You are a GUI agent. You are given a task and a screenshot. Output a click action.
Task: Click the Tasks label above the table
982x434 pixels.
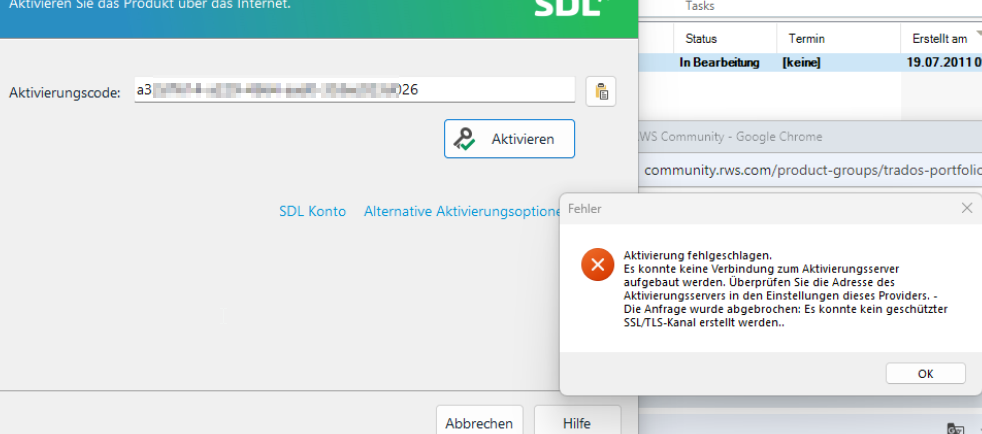point(700,6)
